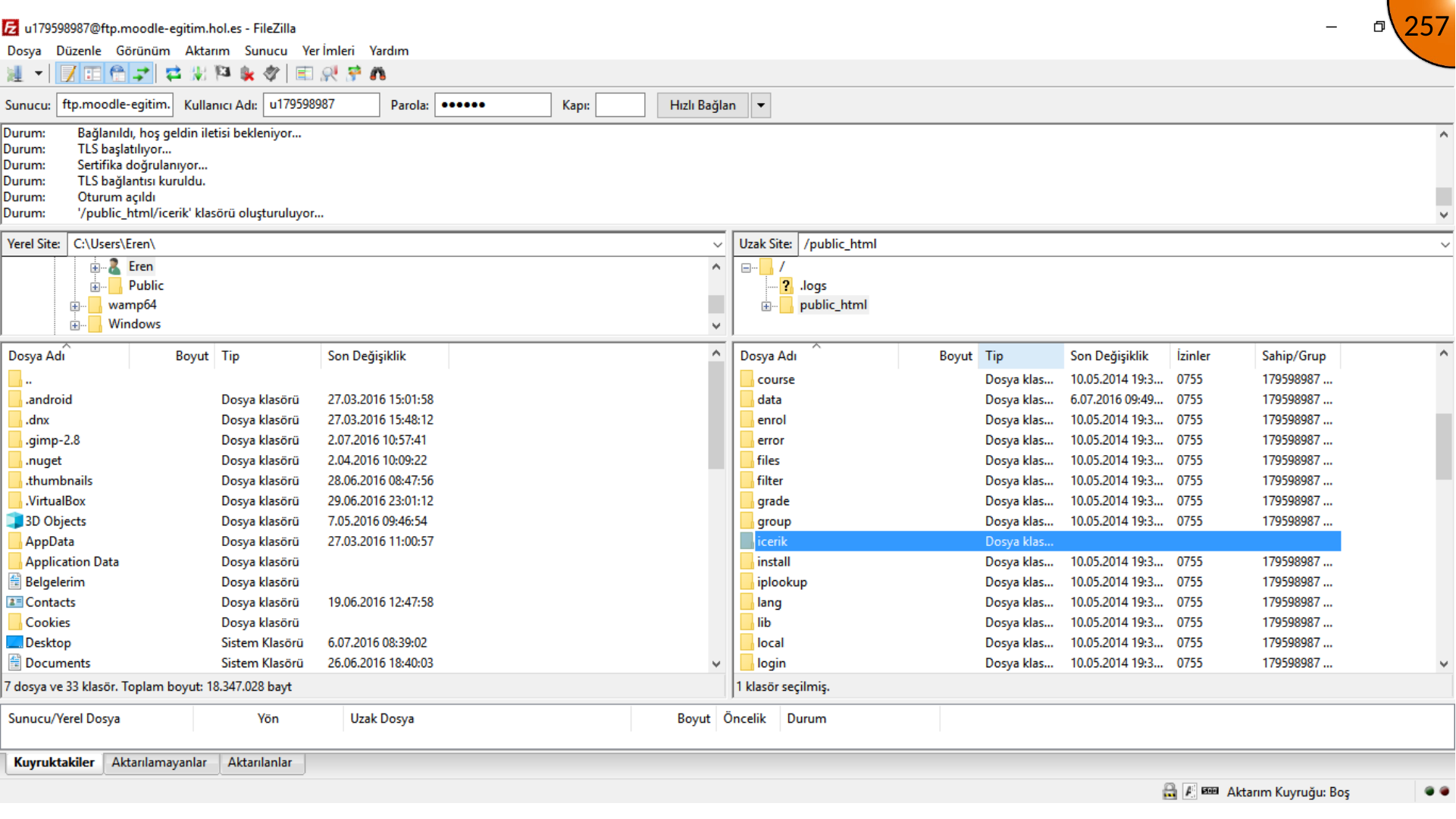
Task: Select the Contacts folder icon
Action: tap(14, 602)
